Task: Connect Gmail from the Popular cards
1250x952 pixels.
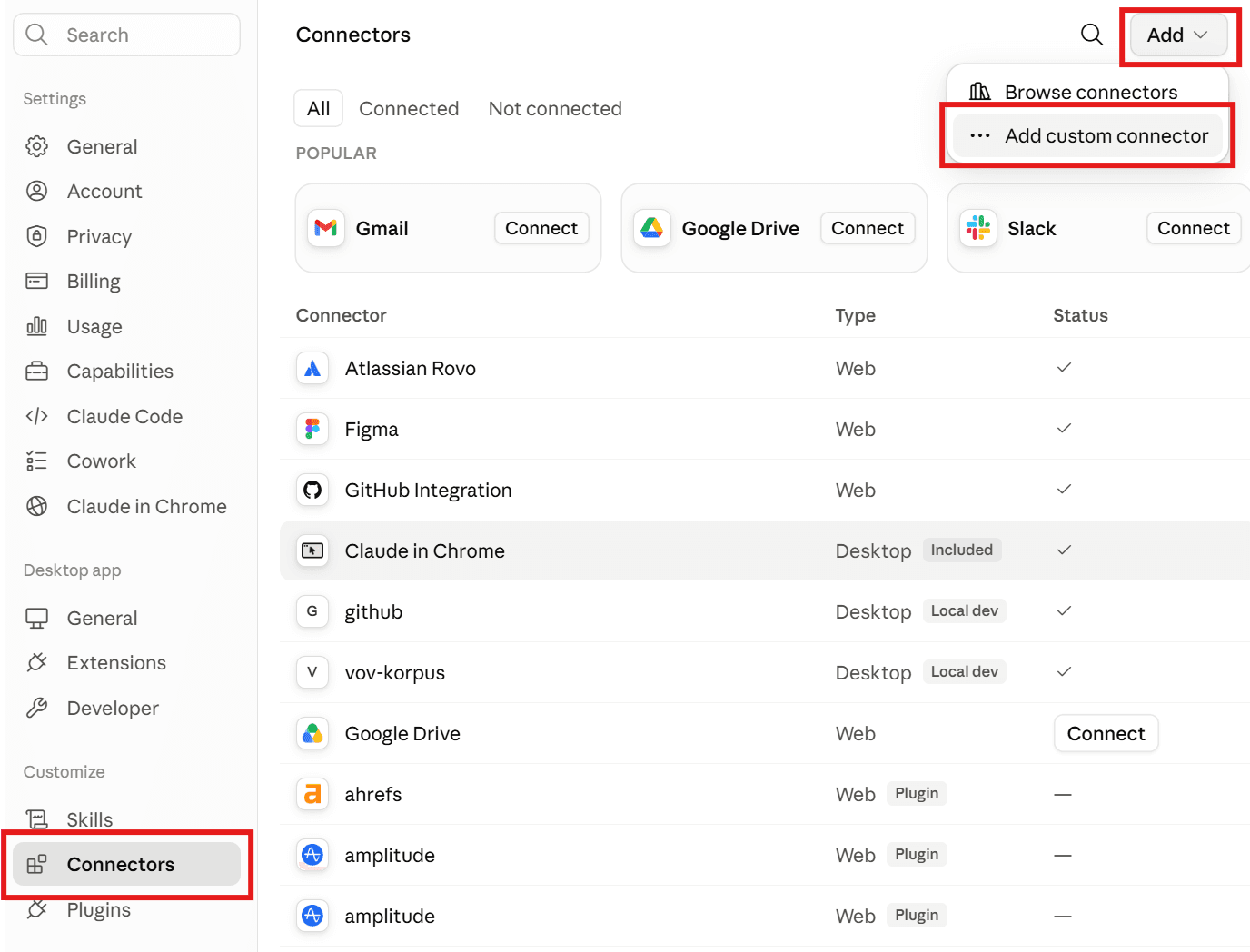Action: pos(541,228)
